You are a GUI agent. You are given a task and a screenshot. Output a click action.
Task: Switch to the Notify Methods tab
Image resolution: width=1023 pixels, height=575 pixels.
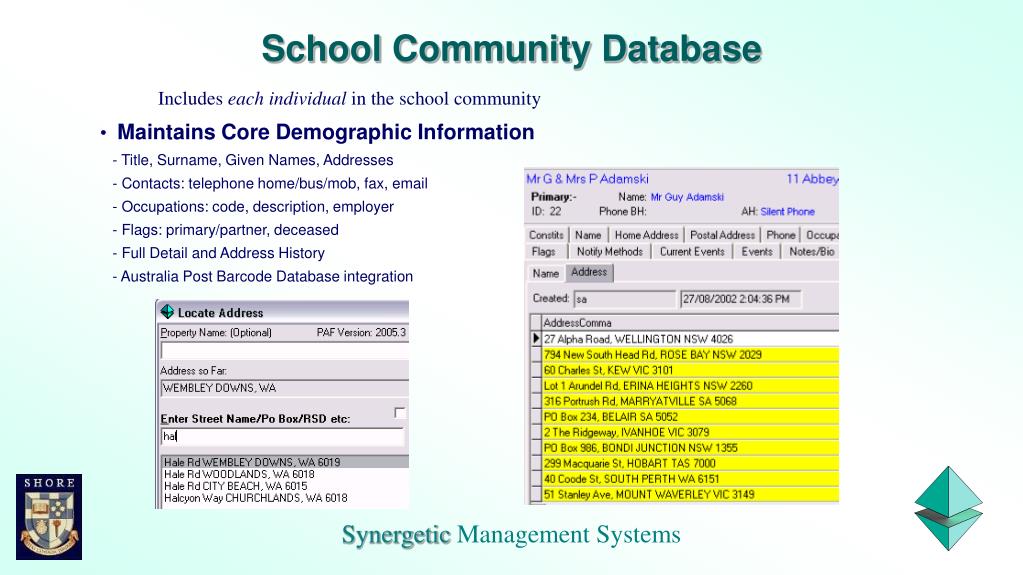pos(609,252)
